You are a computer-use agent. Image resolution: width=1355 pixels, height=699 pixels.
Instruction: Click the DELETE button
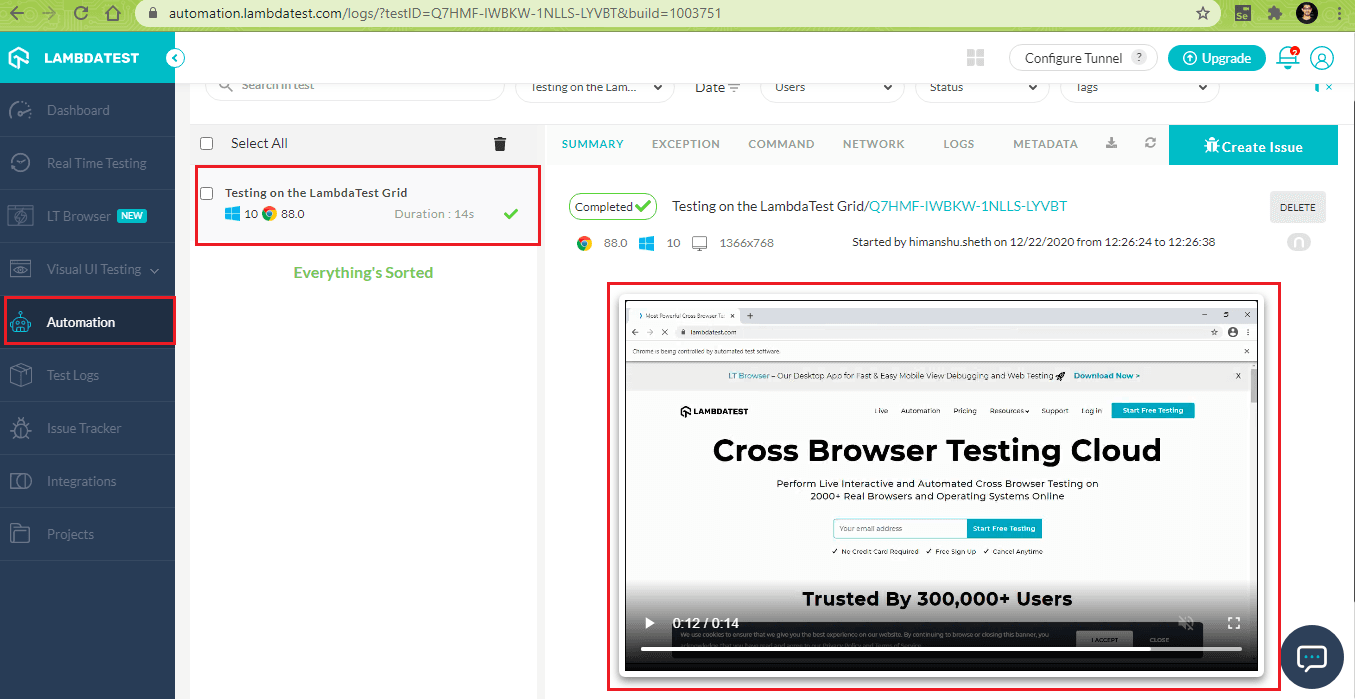(1298, 207)
